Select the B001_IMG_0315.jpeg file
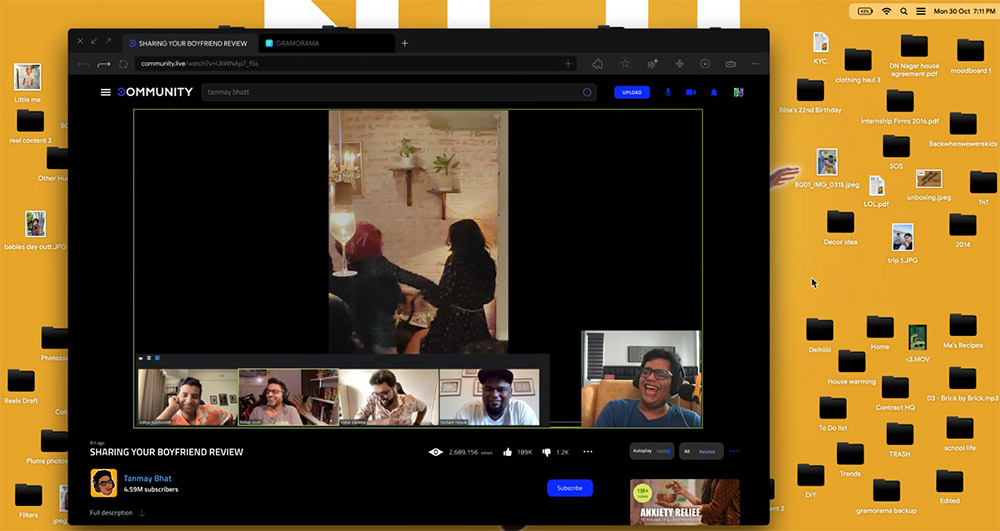Image resolution: width=1000 pixels, height=531 pixels. click(x=827, y=168)
